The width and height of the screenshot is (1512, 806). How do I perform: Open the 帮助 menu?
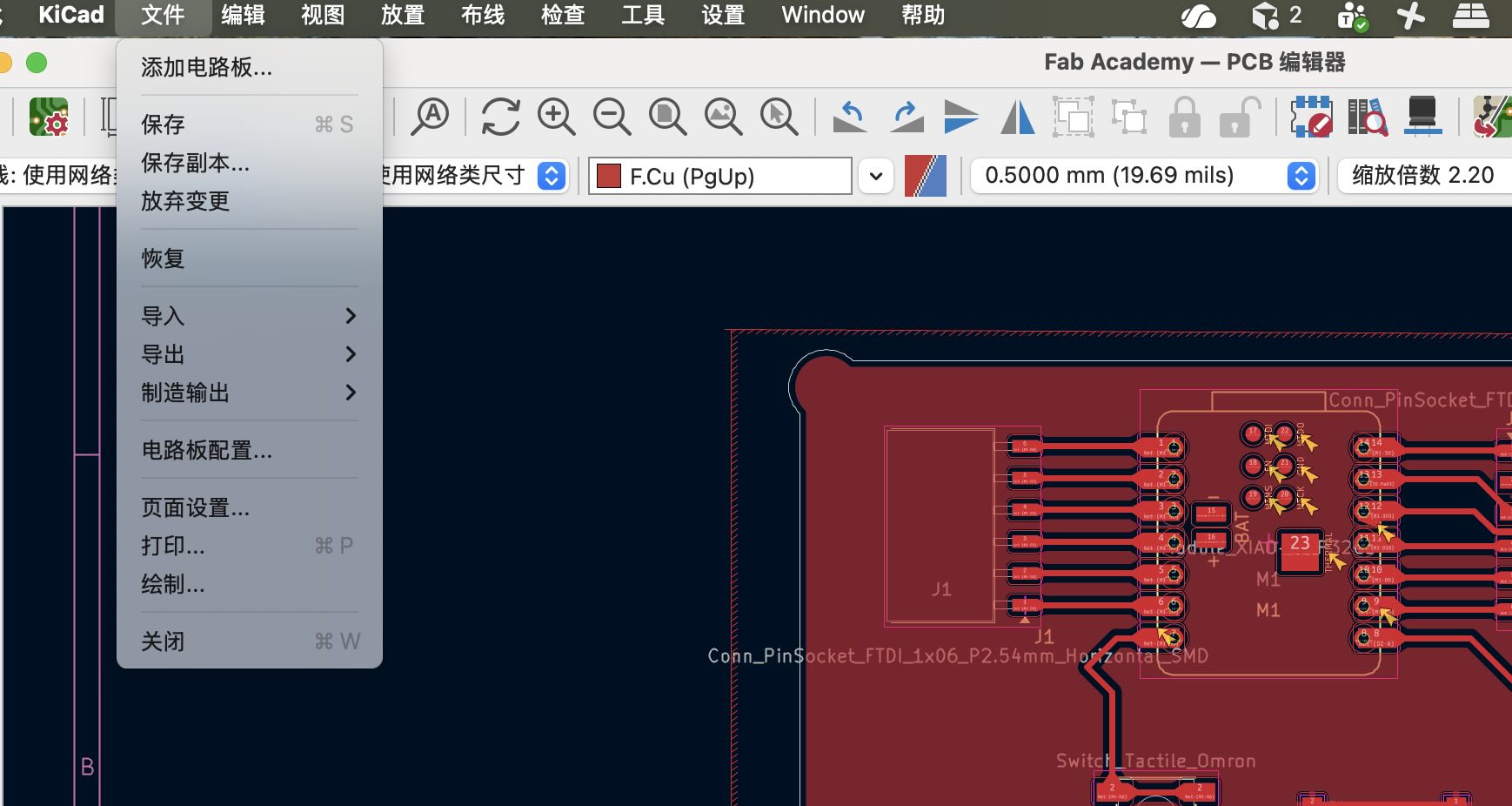[923, 15]
